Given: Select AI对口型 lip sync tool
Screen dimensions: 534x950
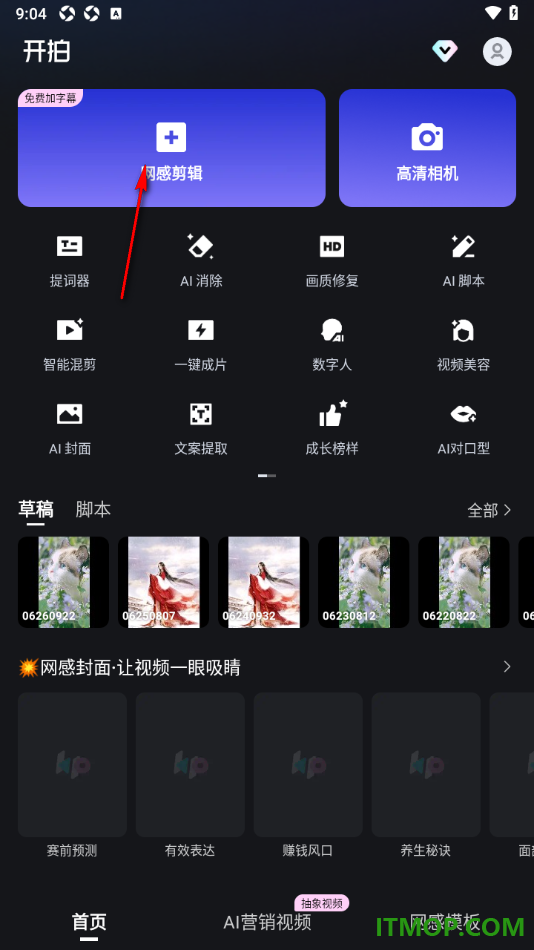Looking at the screenshot, I should (464, 429).
